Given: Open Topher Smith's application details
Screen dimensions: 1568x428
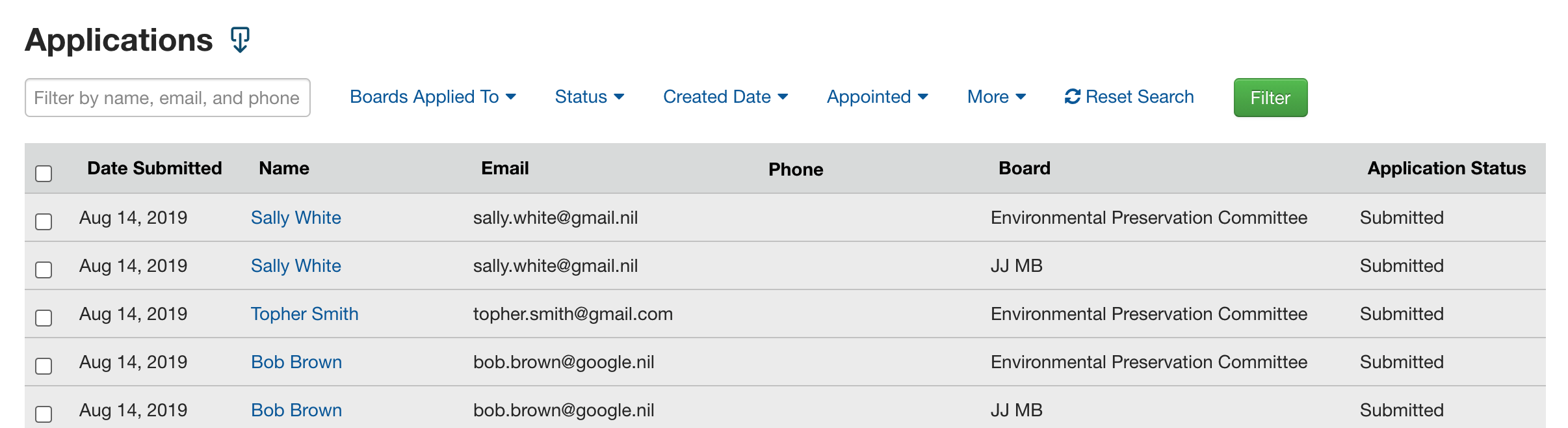Looking at the screenshot, I should [304, 314].
